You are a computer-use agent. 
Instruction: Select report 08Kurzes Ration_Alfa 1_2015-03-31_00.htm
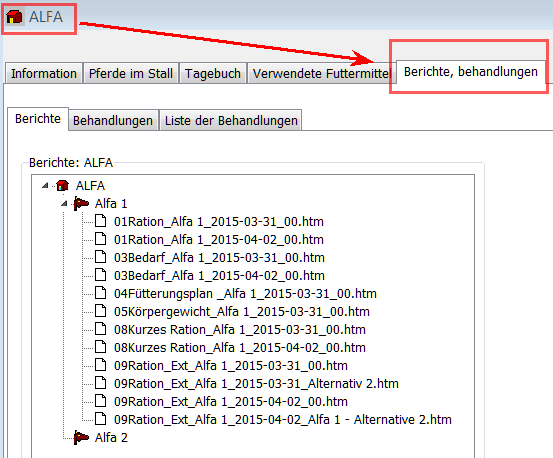click(x=240, y=329)
